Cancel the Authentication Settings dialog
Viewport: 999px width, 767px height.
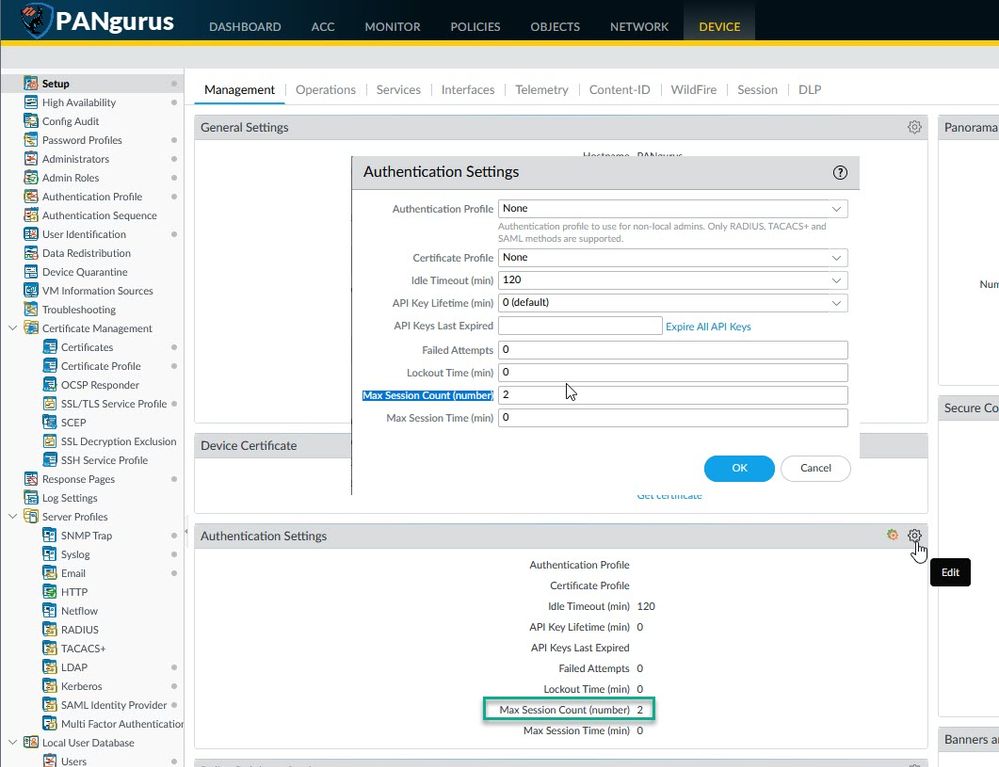[815, 468]
